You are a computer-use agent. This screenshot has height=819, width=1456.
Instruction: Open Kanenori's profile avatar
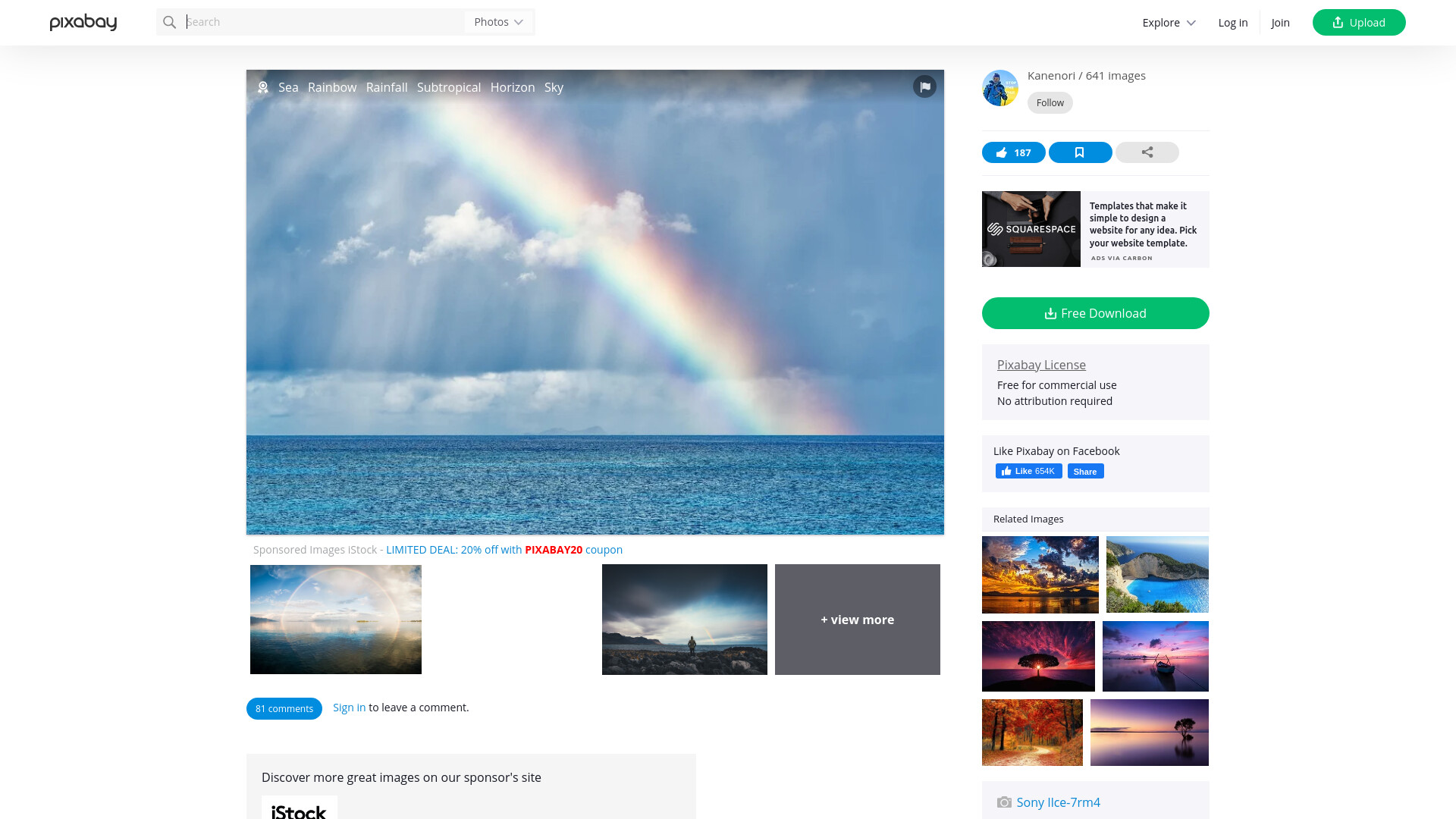tap(1000, 88)
